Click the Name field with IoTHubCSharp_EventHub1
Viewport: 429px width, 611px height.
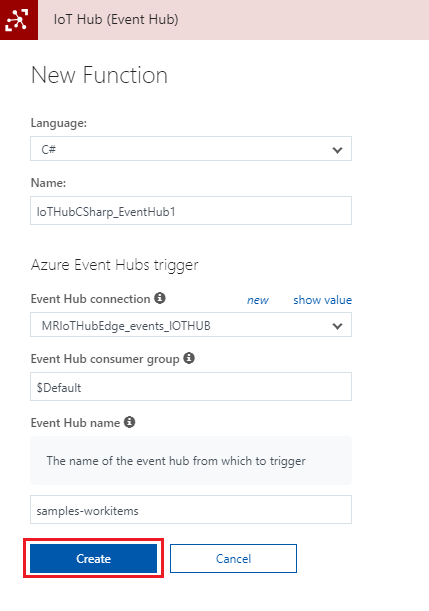tap(191, 210)
